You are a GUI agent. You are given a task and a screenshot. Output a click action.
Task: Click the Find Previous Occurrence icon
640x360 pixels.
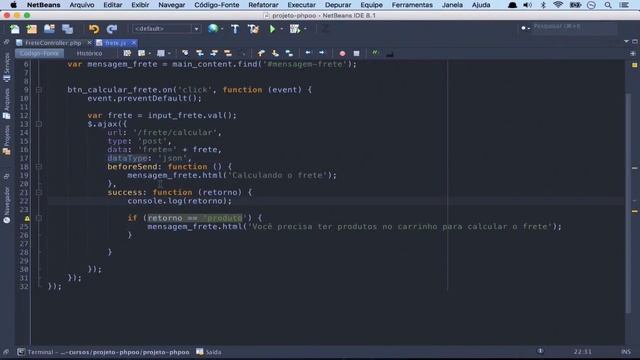[200, 53]
